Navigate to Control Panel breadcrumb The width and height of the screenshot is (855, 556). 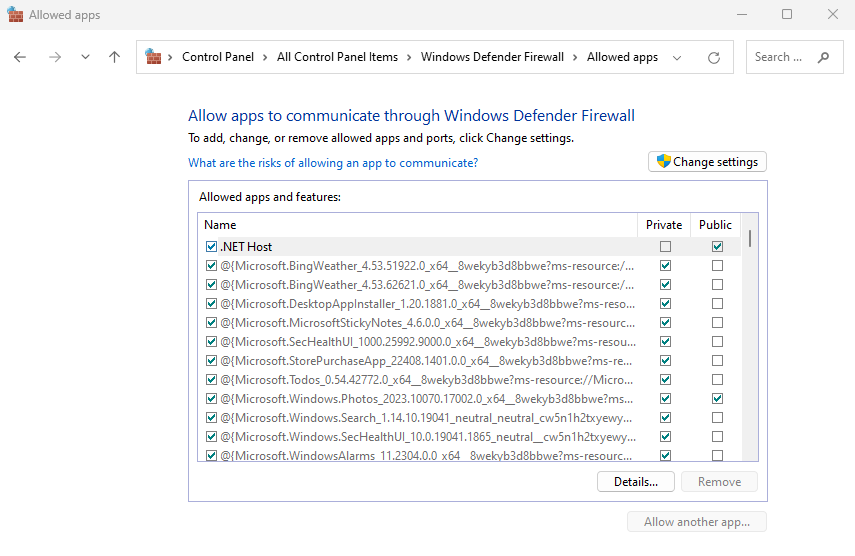218,57
